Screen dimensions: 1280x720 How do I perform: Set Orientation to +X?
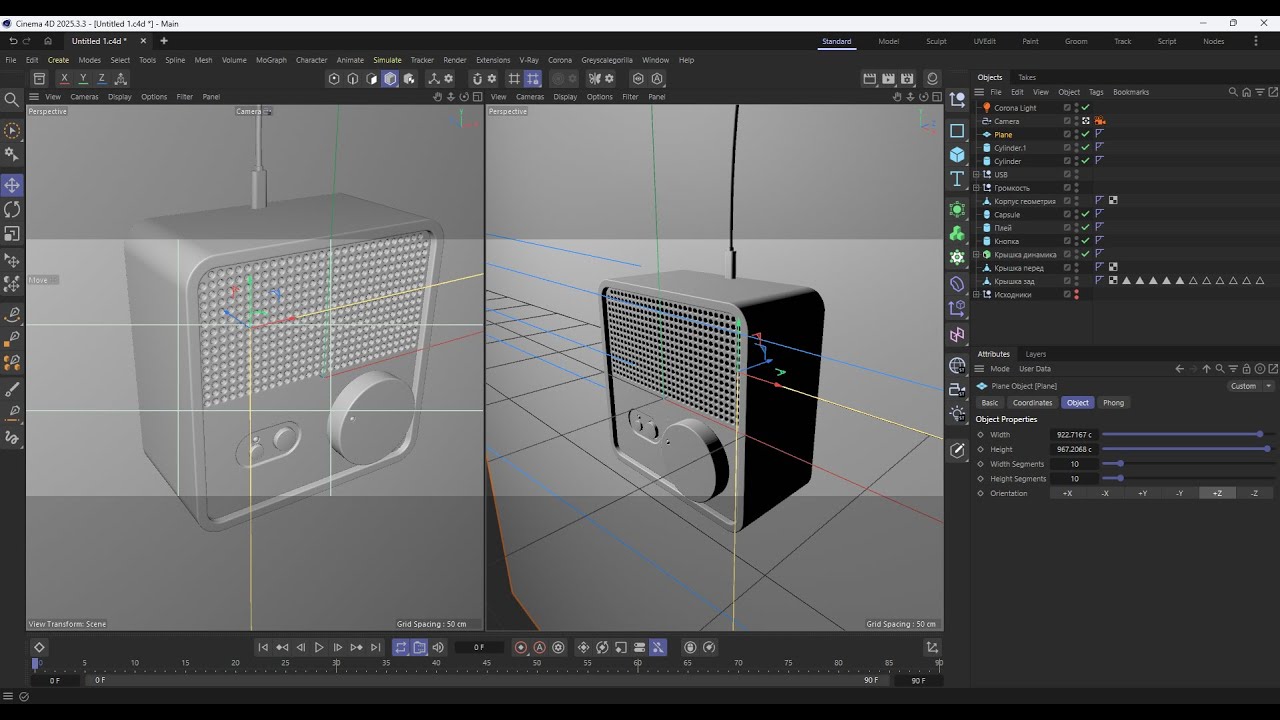[x=1067, y=493]
